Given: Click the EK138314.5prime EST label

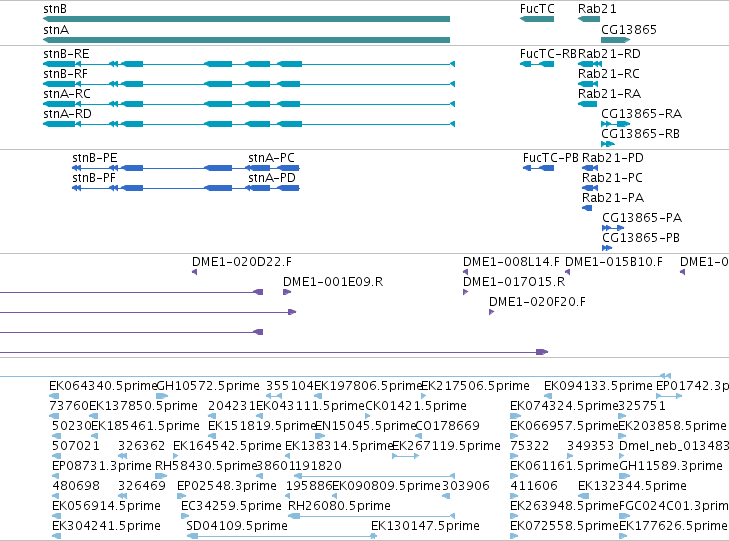Looking at the screenshot, I should 339,446.
